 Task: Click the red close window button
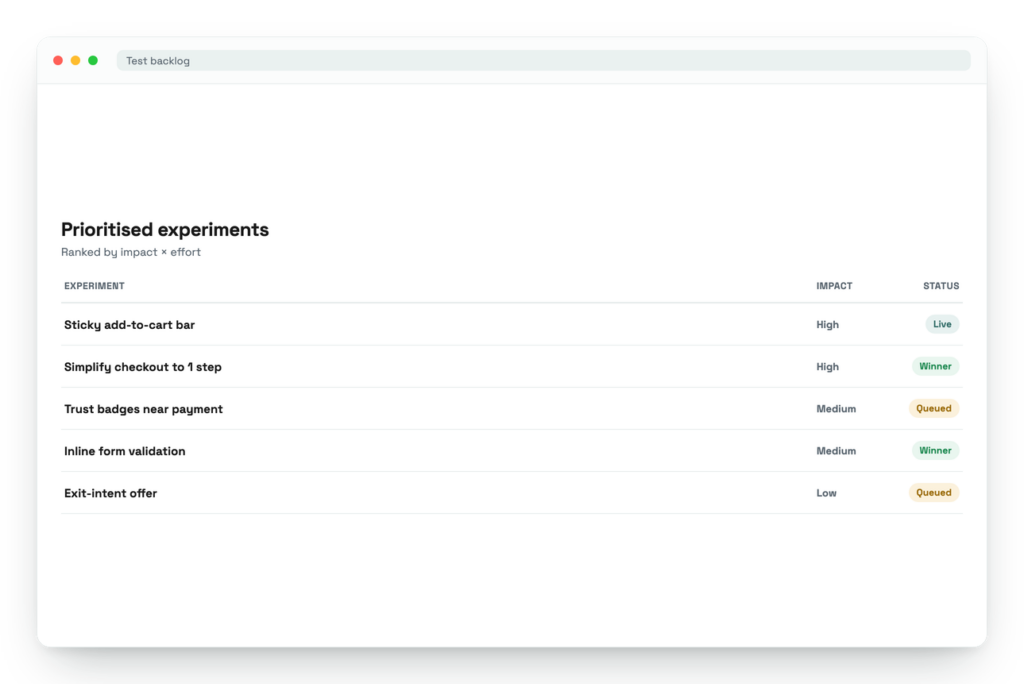click(58, 61)
